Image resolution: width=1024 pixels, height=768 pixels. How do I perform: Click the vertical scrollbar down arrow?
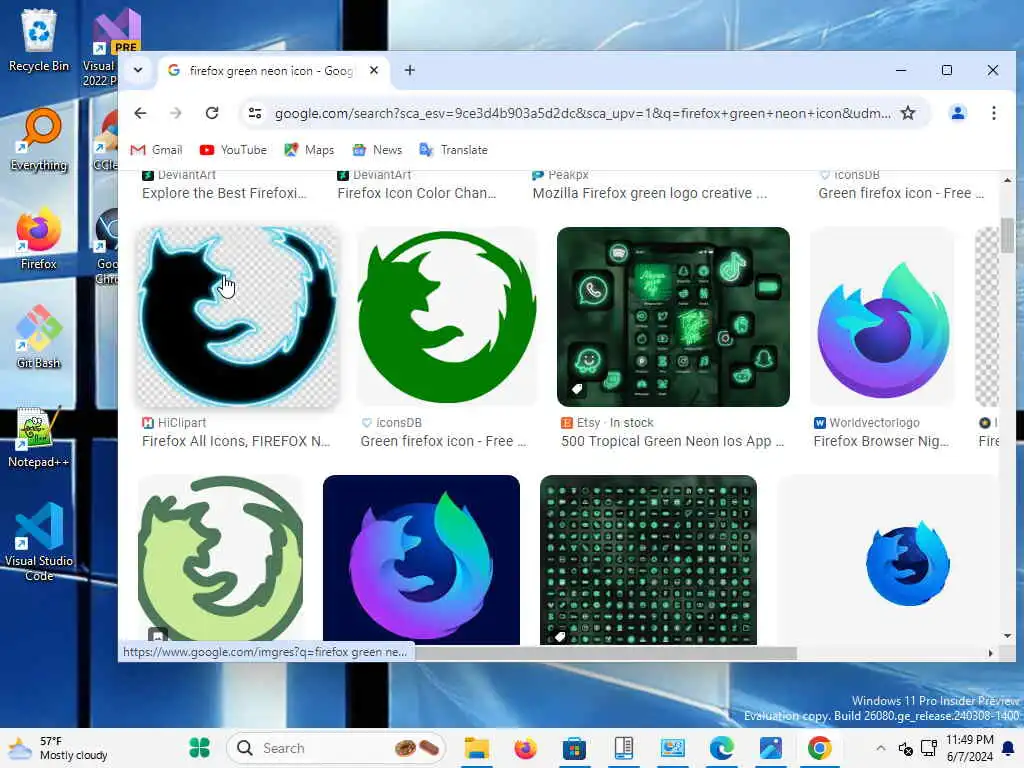tap(1007, 635)
